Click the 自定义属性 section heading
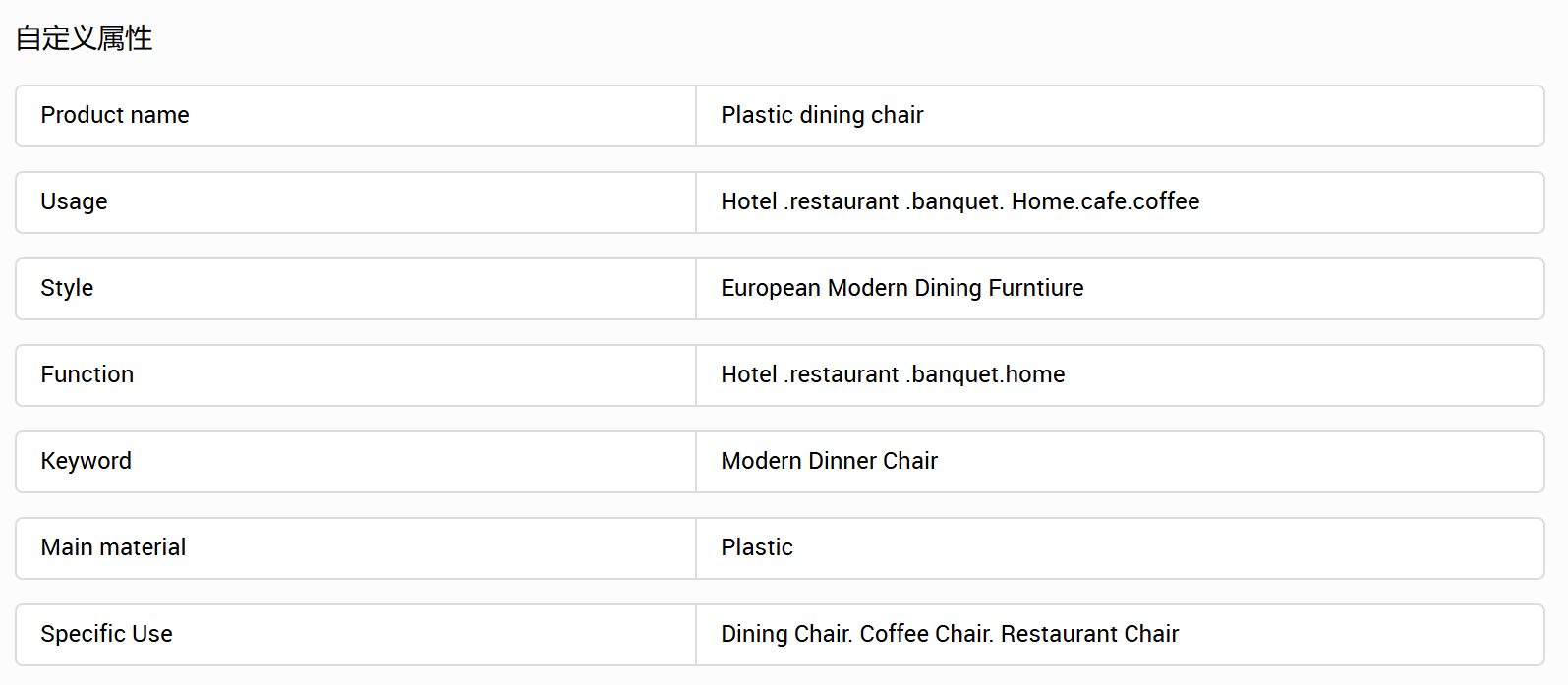The height and width of the screenshot is (685, 1568). pos(84,38)
